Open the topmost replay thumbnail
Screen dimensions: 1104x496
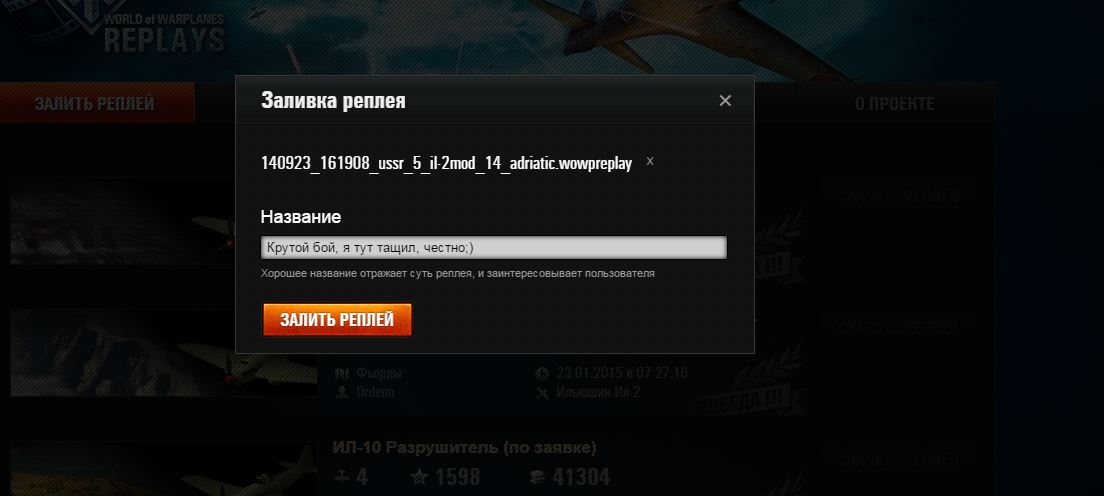(x=163, y=221)
